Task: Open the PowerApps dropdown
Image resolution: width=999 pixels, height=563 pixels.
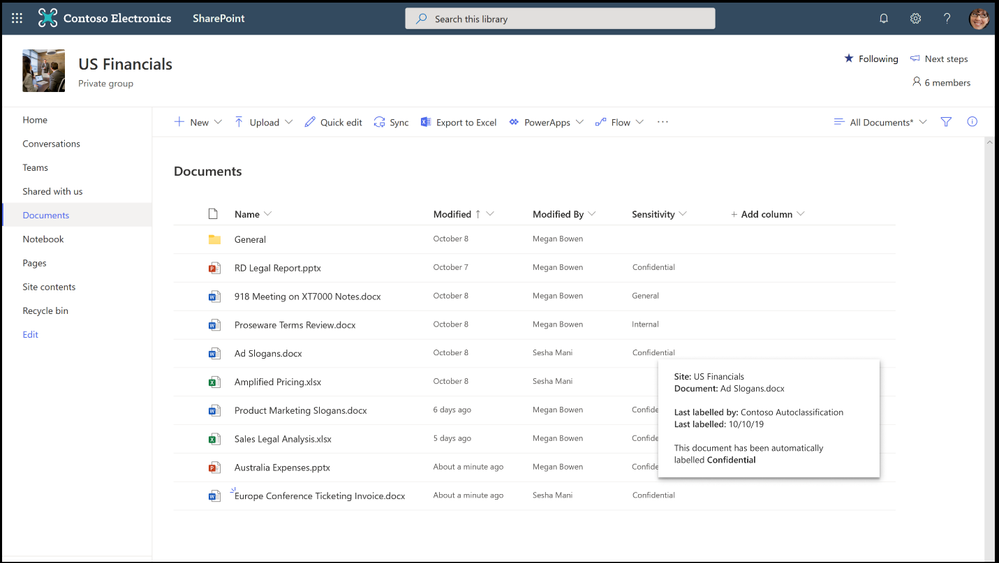Action: click(546, 122)
